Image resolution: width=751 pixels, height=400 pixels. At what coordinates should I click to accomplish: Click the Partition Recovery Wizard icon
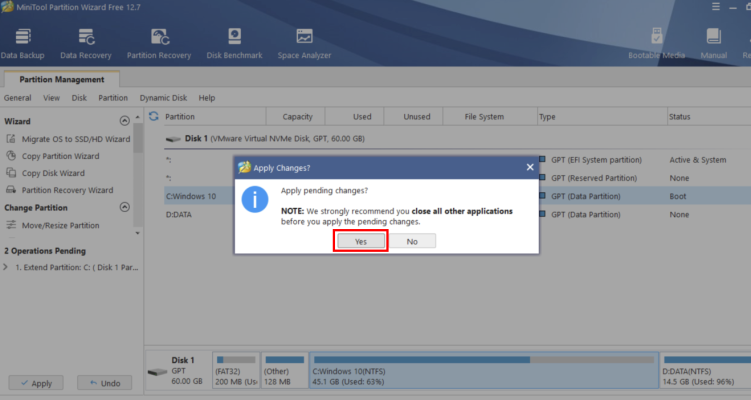(x=11, y=190)
